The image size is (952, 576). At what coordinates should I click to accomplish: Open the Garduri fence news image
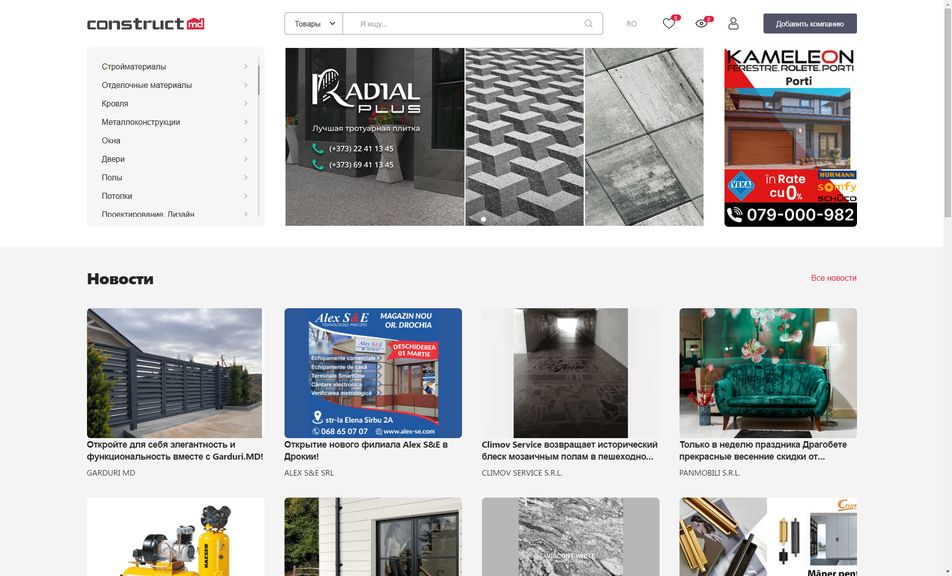click(x=175, y=373)
